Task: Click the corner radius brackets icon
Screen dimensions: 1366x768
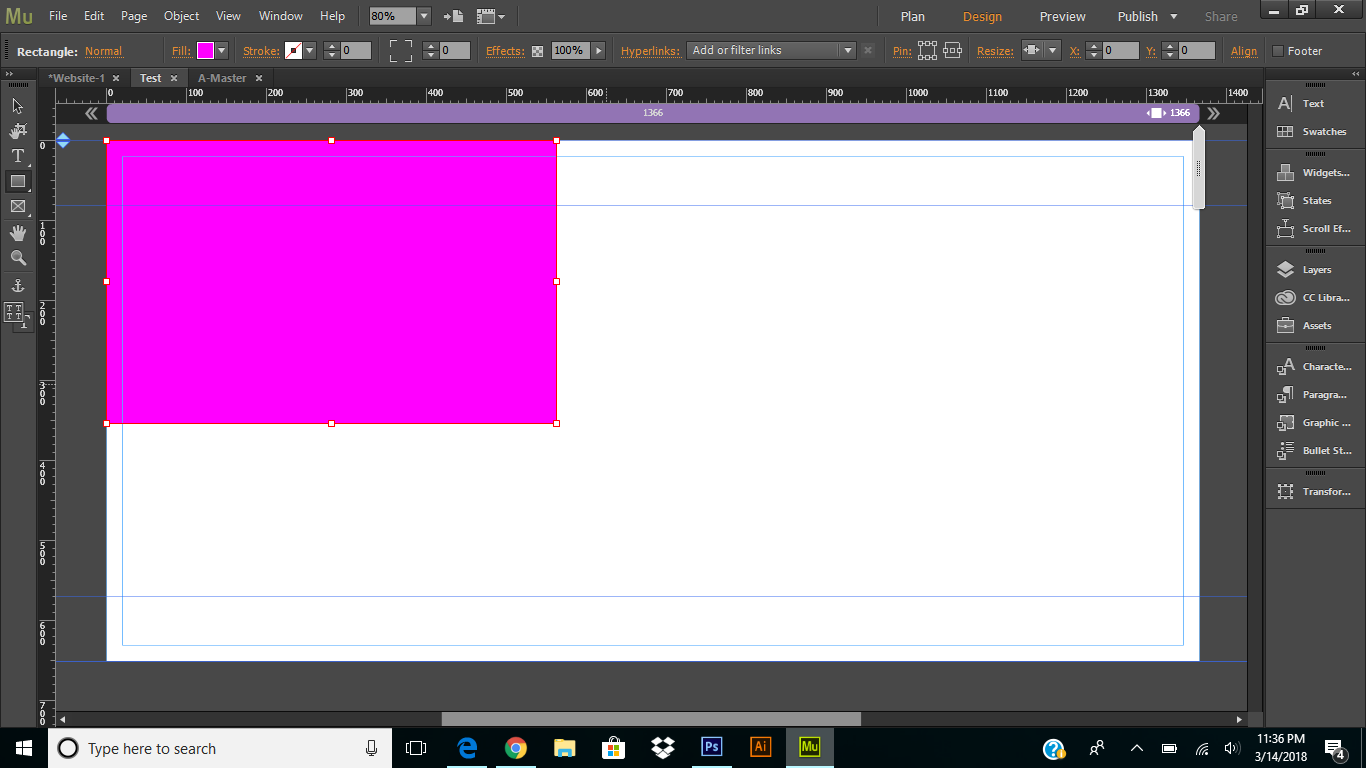Action: [400, 50]
